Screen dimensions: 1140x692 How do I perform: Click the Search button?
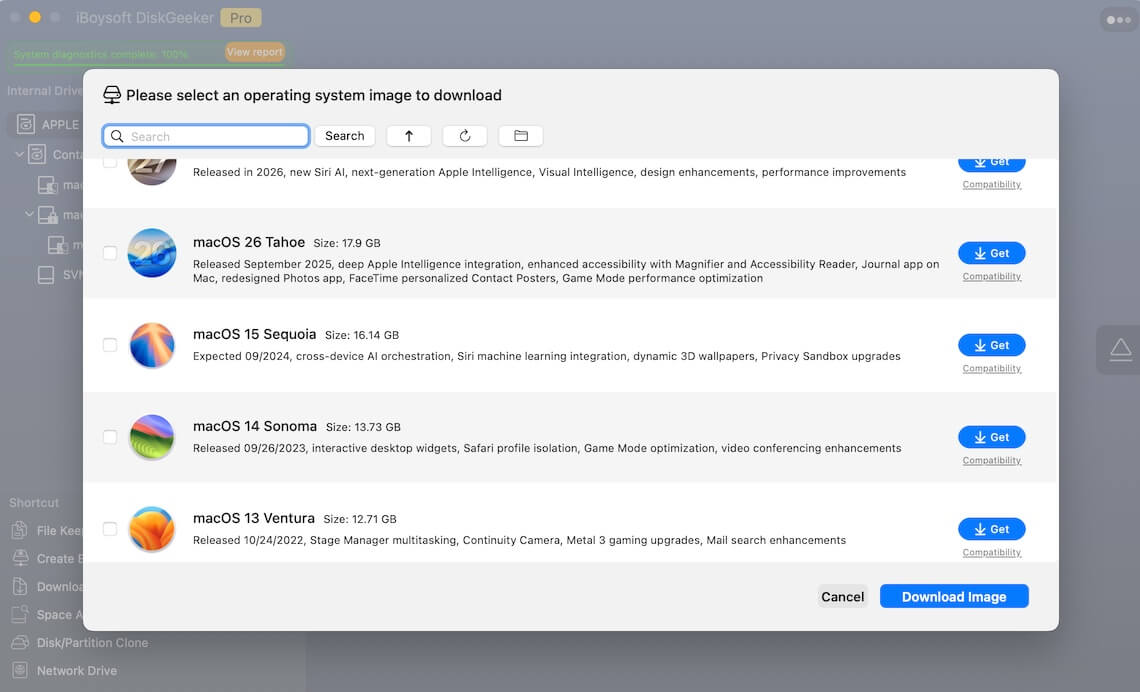345,136
